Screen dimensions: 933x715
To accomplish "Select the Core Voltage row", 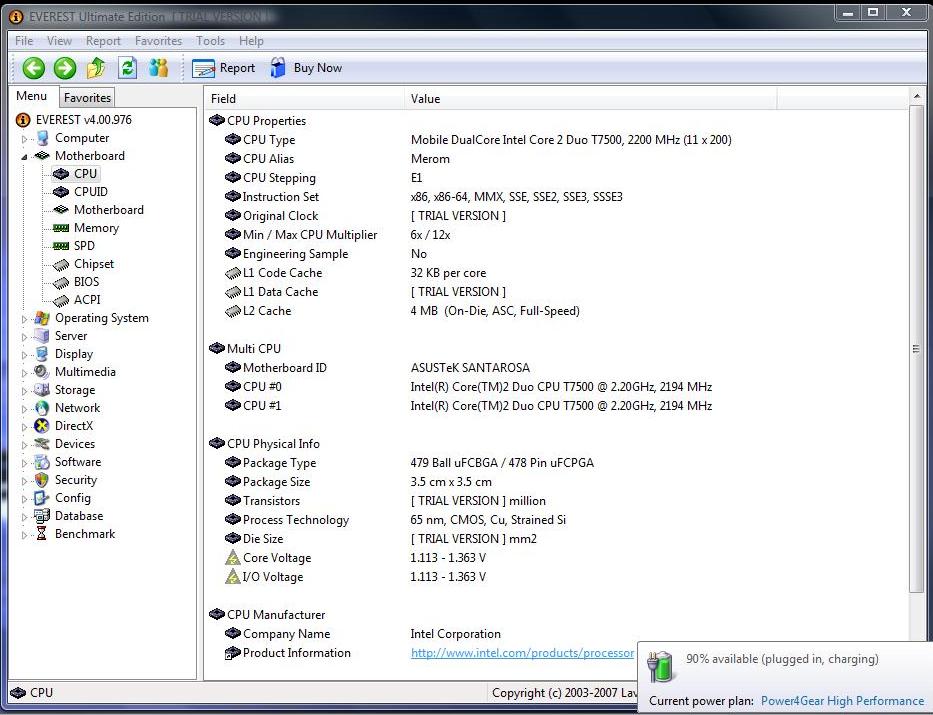I will [x=355, y=558].
